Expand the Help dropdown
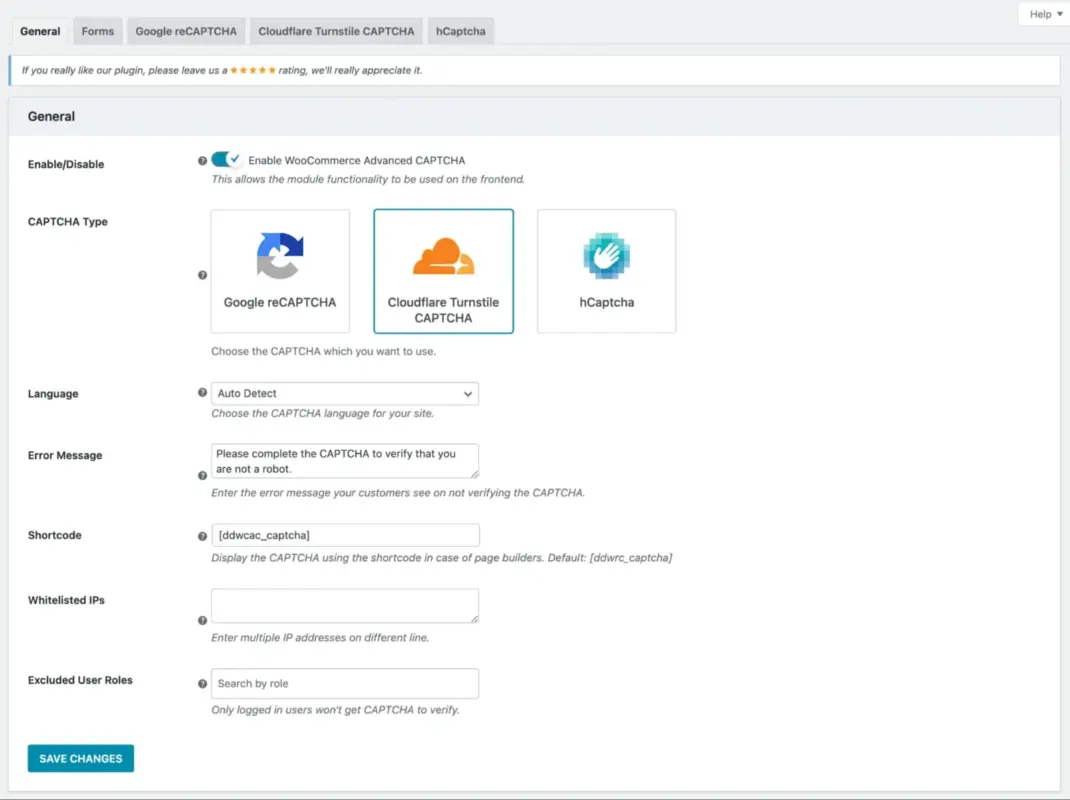 pyautogui.click(x=1045, y=14)
